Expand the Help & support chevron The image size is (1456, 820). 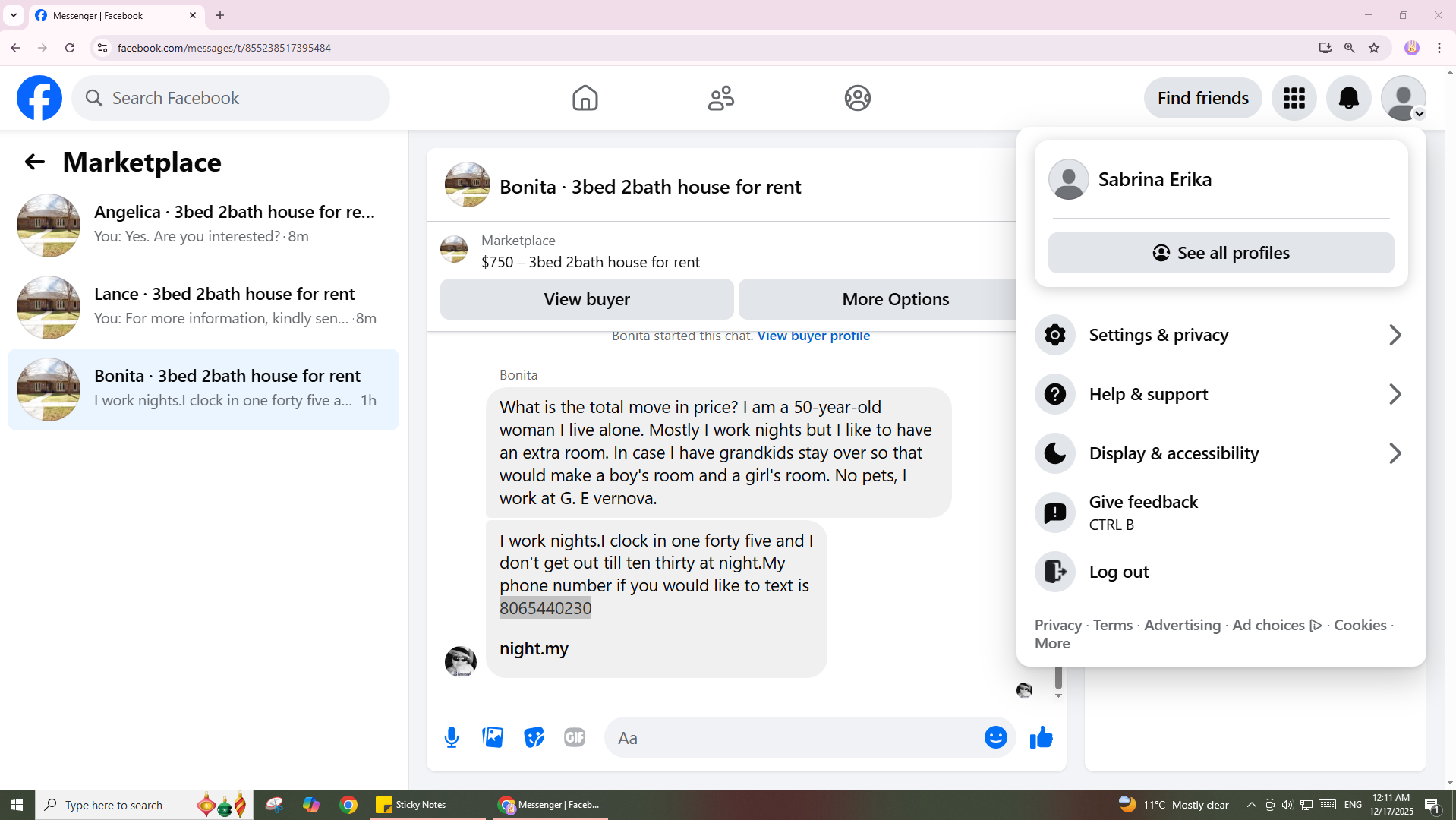click(x=1395, y=394)
